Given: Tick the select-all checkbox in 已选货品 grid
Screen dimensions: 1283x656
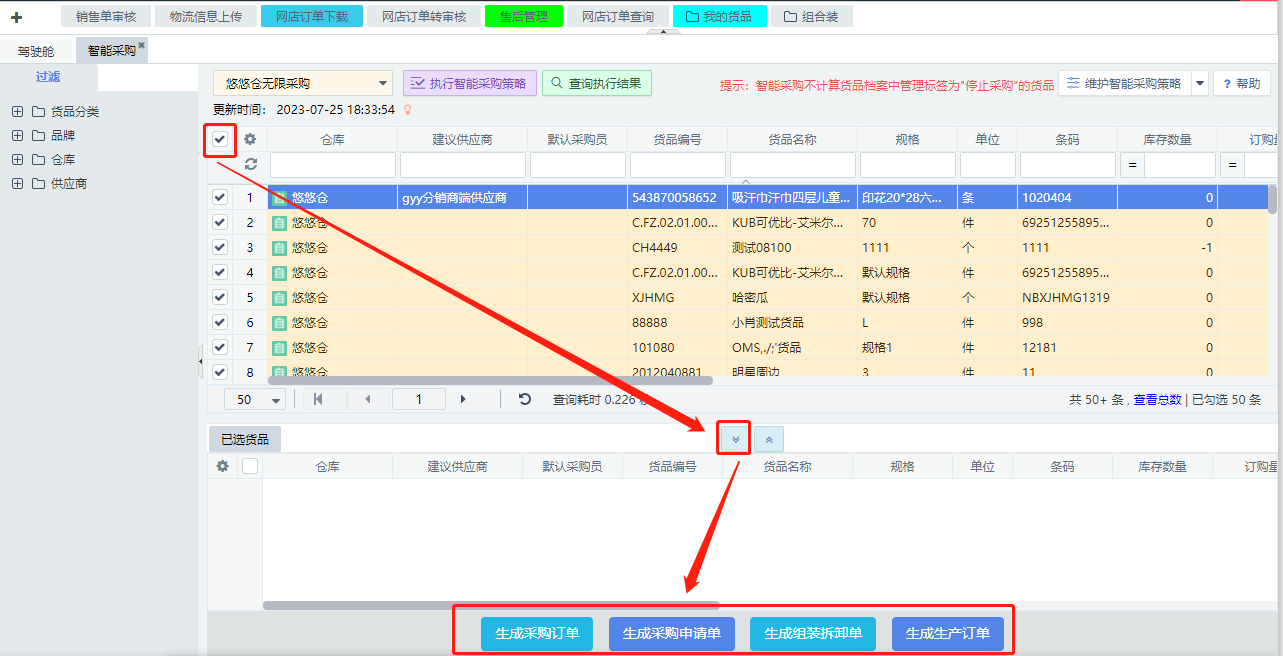Looking at the screenshot, I should coord(250,466).
